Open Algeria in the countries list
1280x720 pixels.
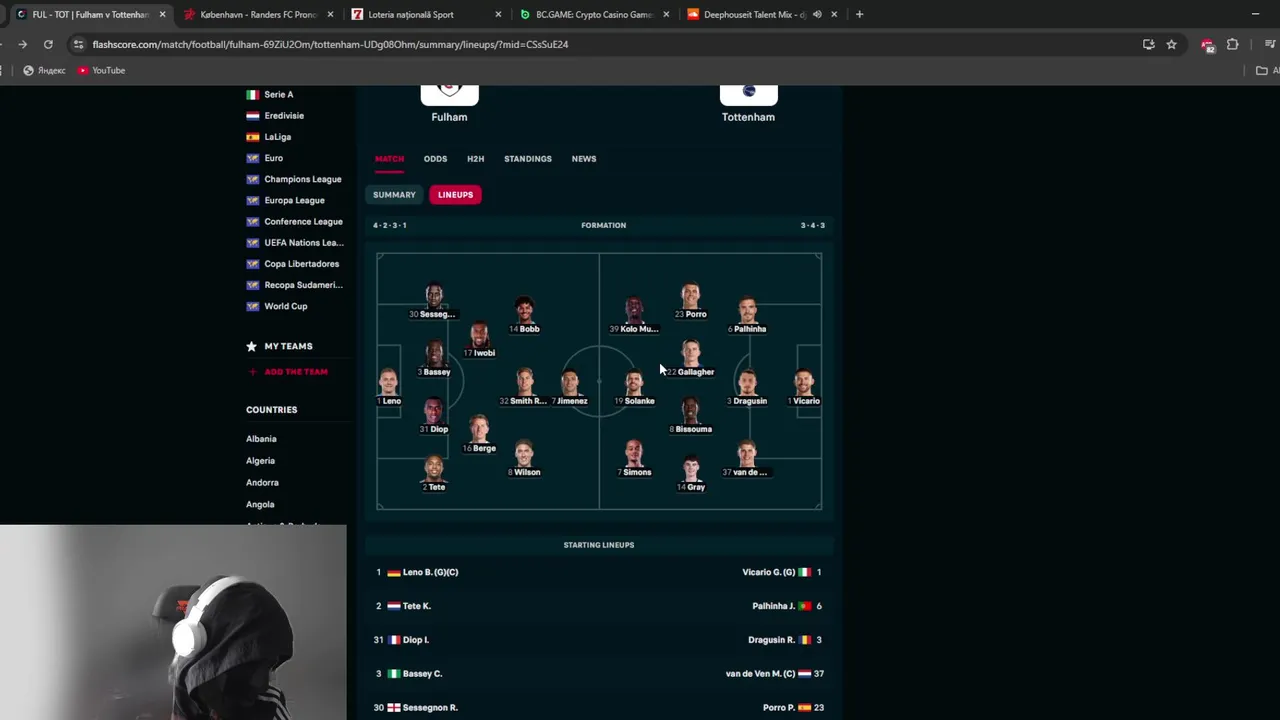point(260,461)
